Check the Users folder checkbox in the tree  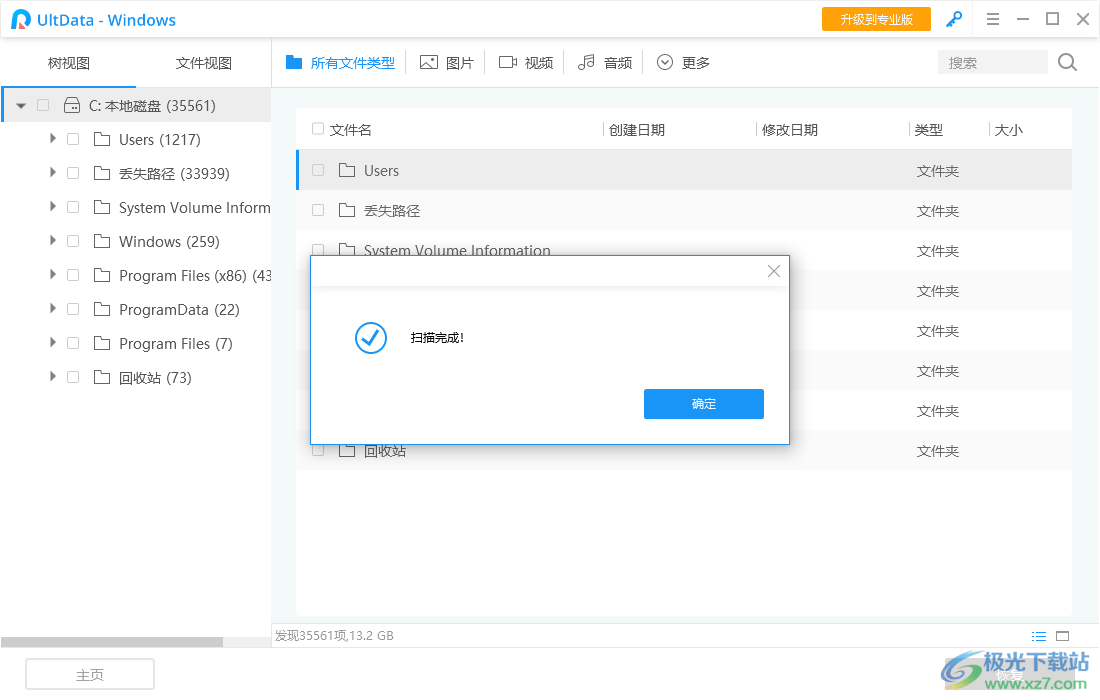coord(72,139)
